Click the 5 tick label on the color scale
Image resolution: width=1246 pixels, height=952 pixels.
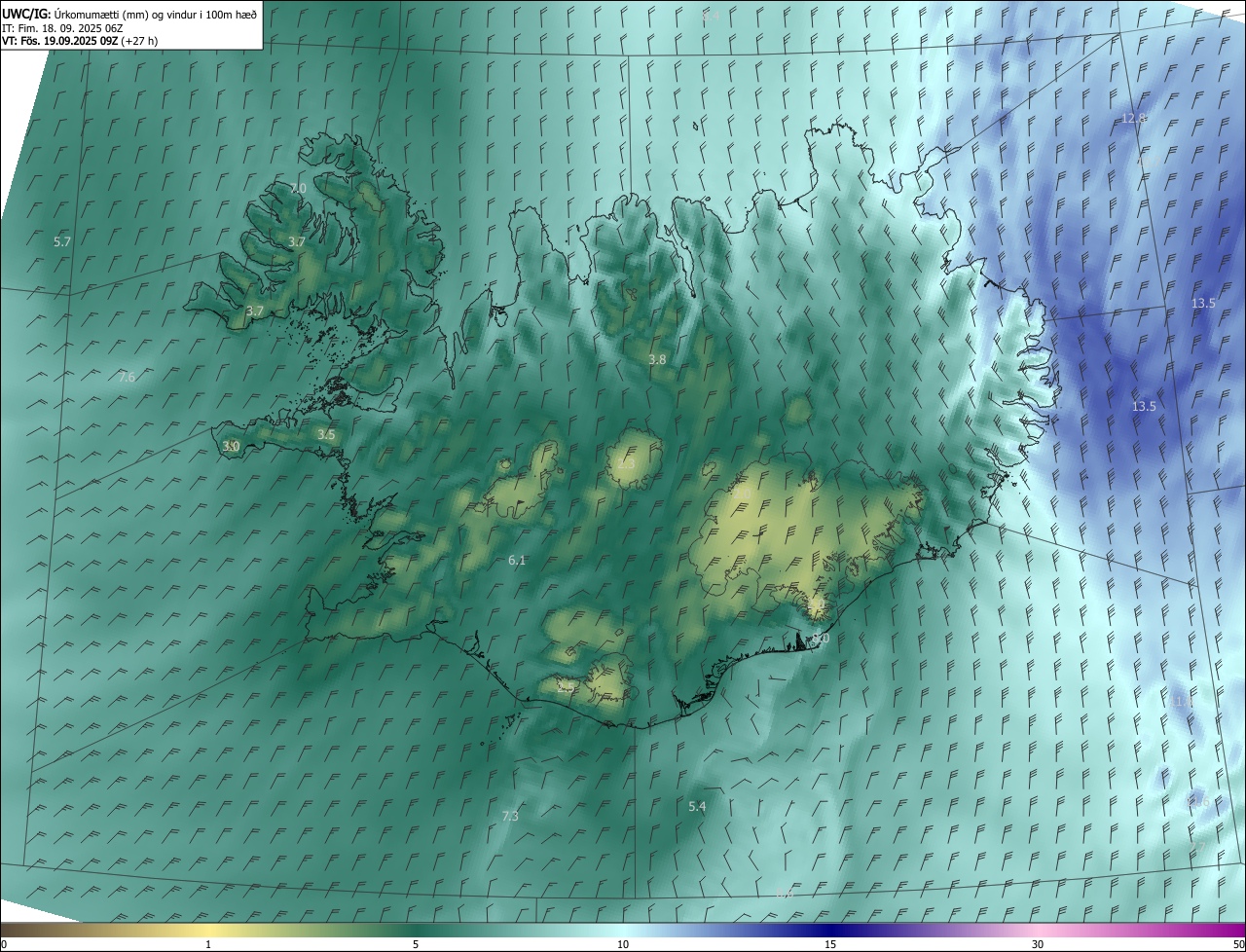click(x=416, y=944)
